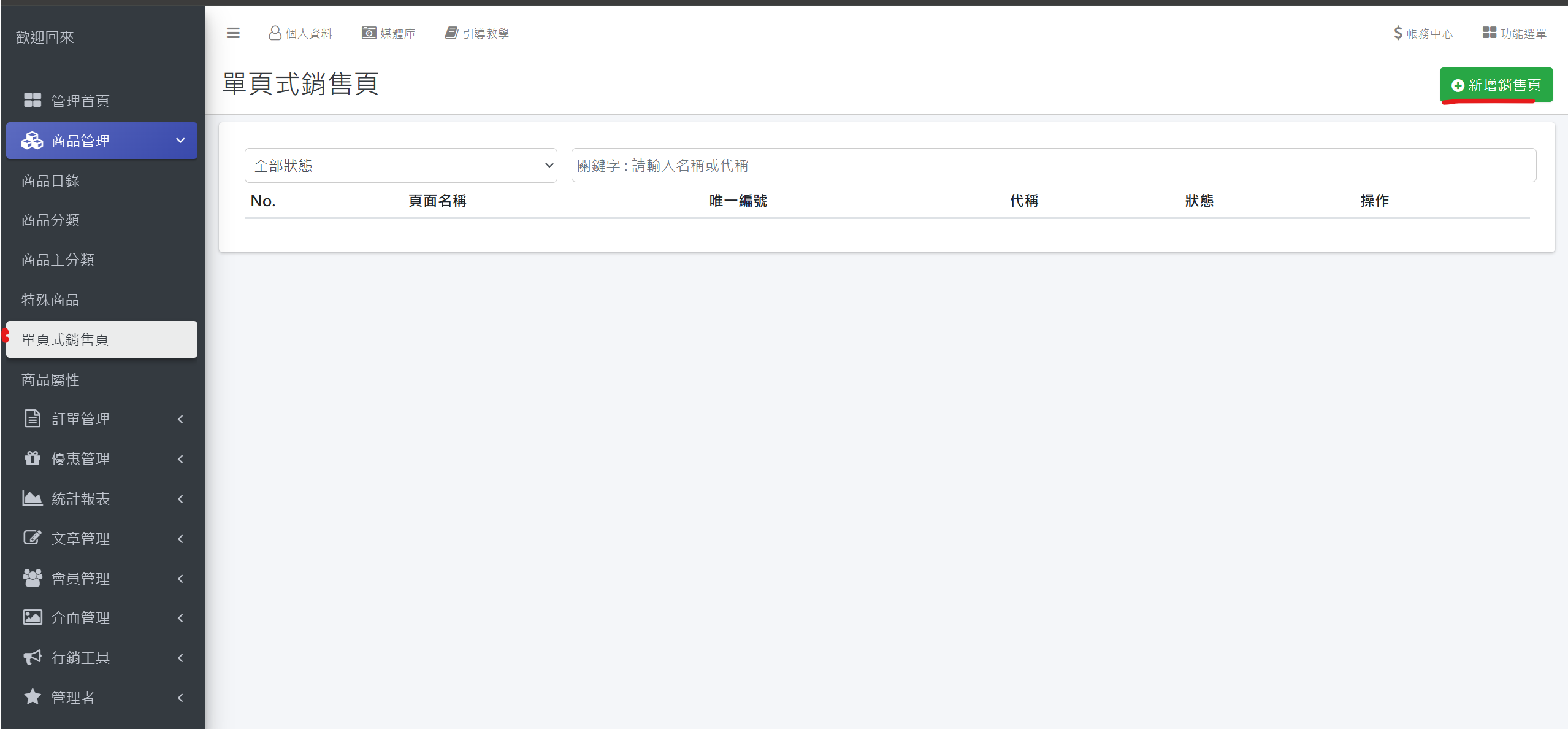The width and height of the screenshot is (1568, 729).
Task: Click the 會員管理 users icon
Action: [33, 577]
